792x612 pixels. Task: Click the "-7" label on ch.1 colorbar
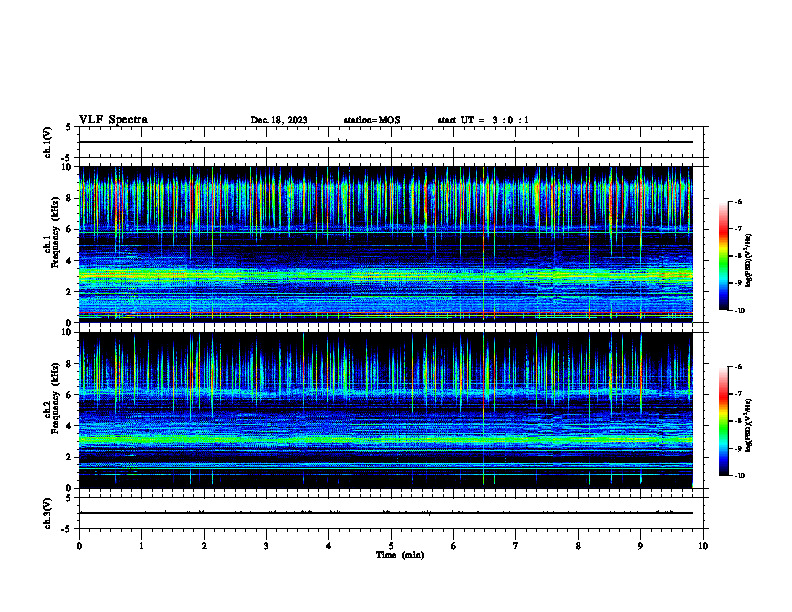pos(738,229)
